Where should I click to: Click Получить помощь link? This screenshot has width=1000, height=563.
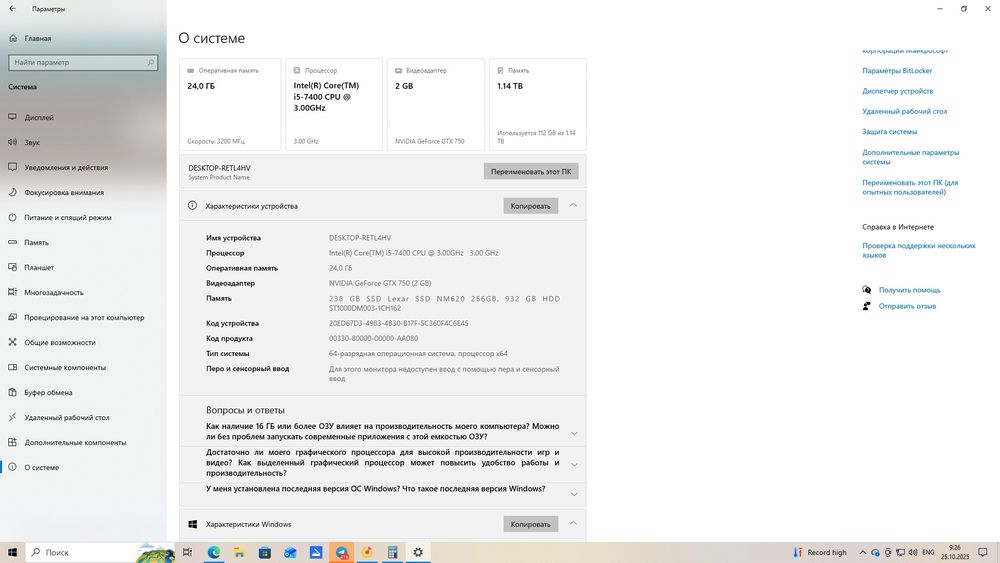click(909, 290)
